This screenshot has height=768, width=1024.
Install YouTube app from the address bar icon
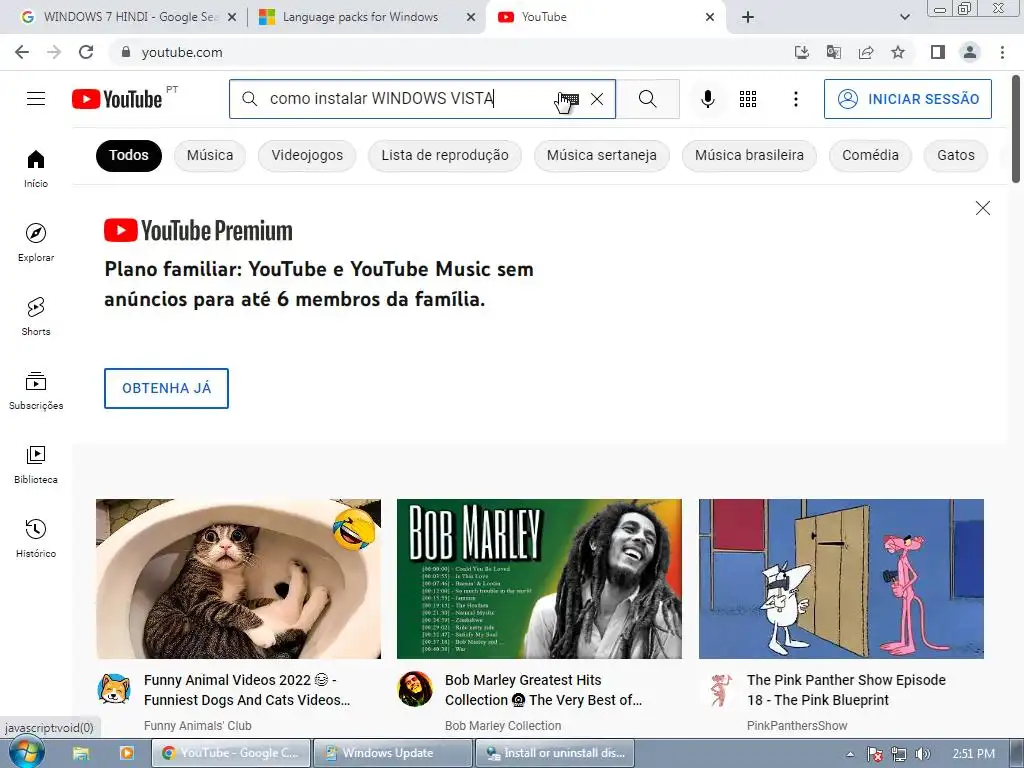click(801, 52)
